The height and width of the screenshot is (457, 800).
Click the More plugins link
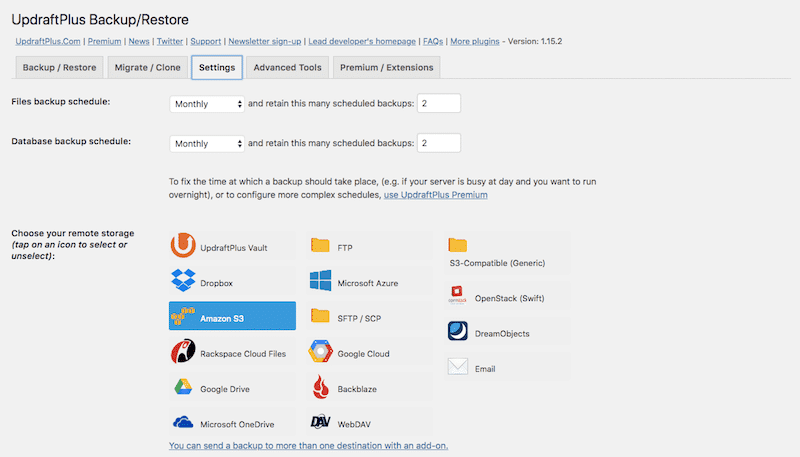475,41
